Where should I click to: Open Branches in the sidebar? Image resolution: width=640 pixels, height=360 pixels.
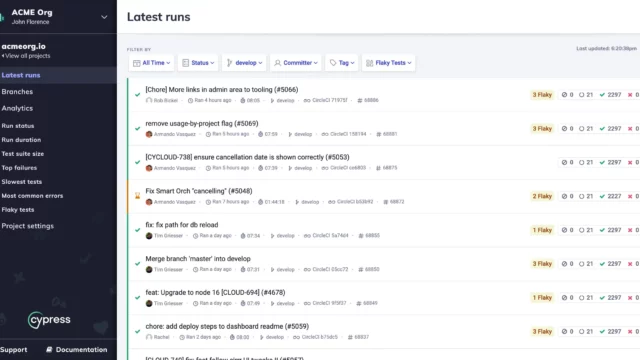tap(17, 92)
